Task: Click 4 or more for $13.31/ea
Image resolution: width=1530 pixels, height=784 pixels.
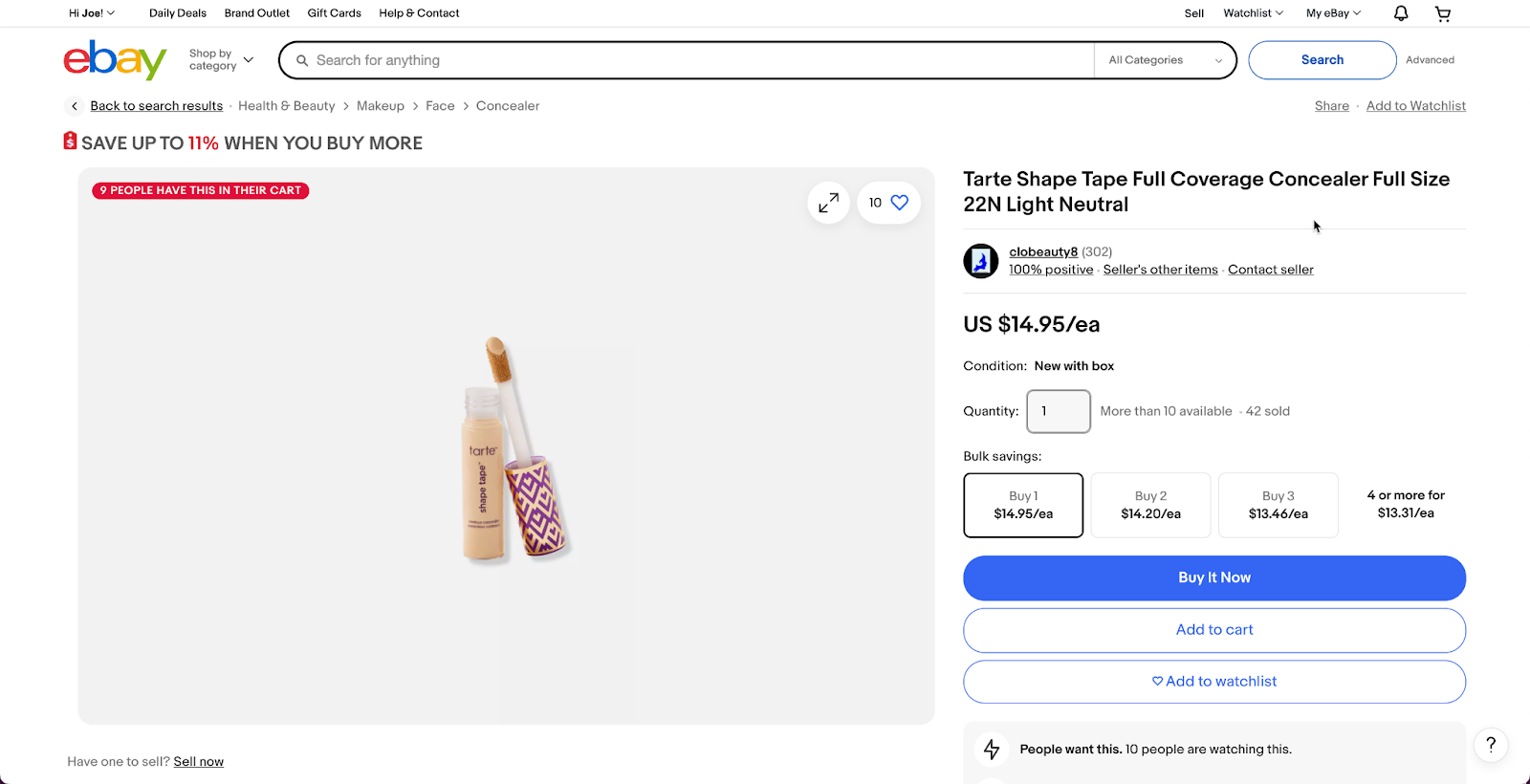Action: coord(1406,504)
